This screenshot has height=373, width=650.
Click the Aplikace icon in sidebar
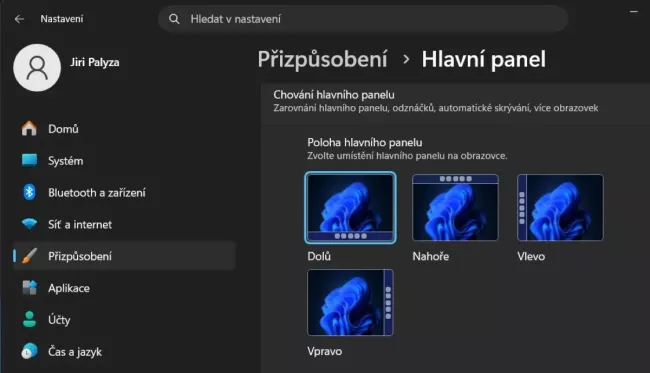(x=29, y=288)
